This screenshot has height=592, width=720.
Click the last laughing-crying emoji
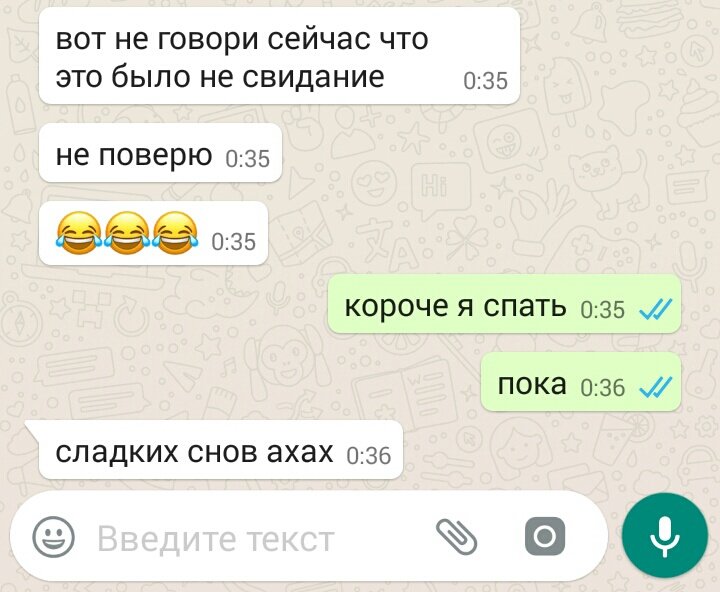point(175,233)
